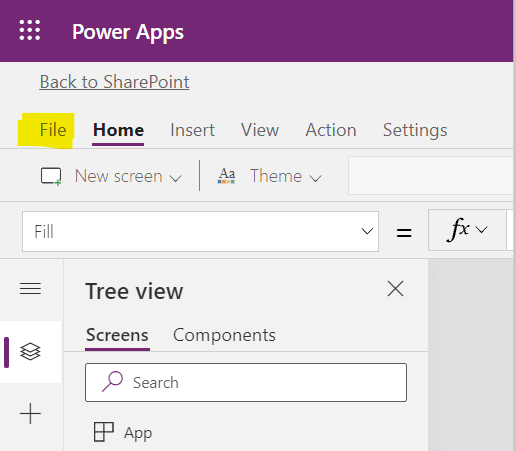Expand the Theme dropdown arrow
Image resolution: width=516 pixels, height=451 pixels.
[315, 178]
